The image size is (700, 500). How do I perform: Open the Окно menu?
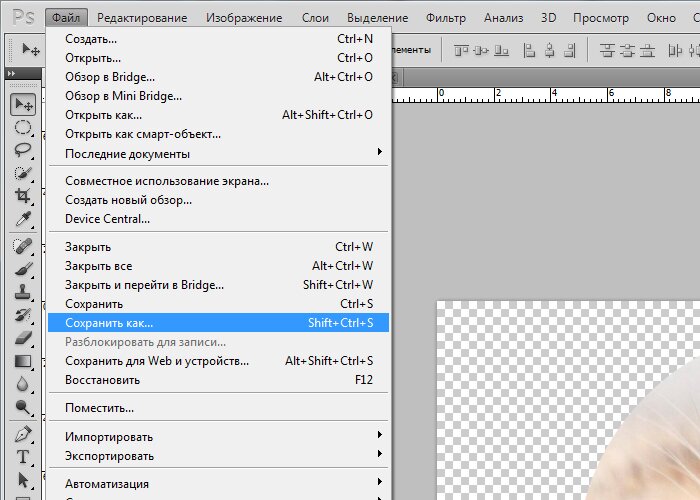(661, 18)
